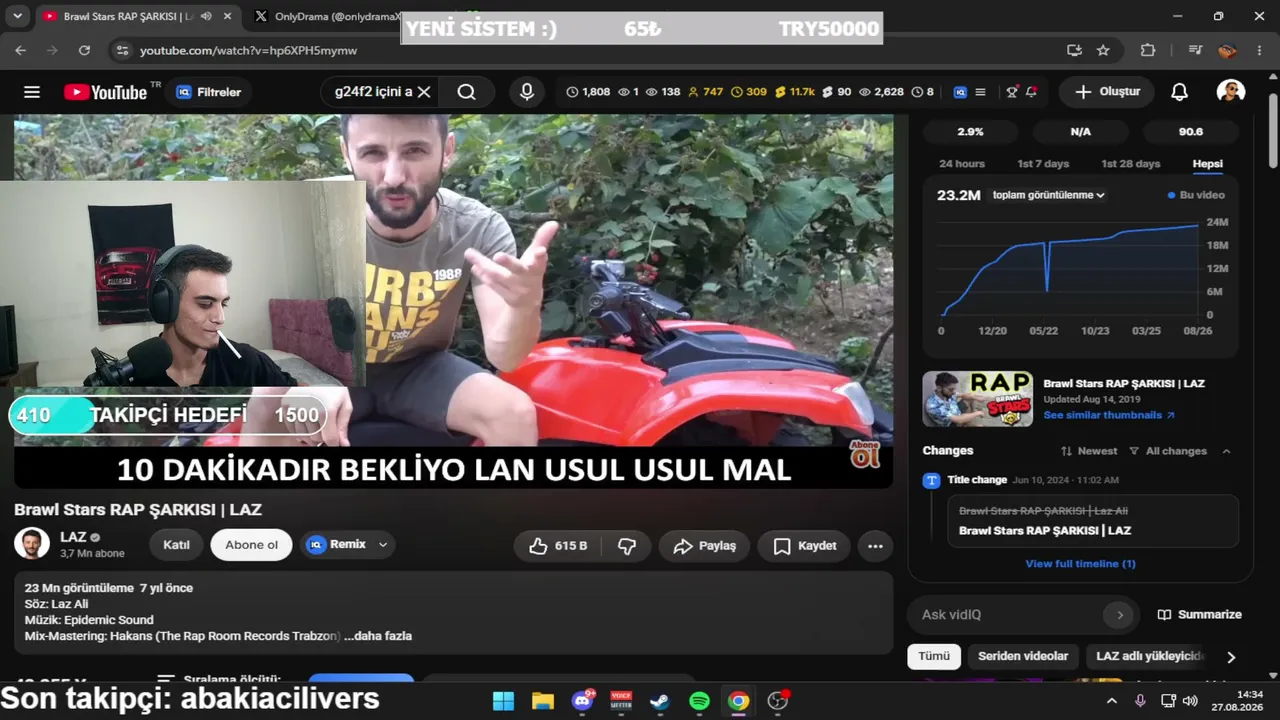Open See similar thumbnails link
This screenshot has width=1280, height=720.
pyautogui.click(x=1109, y=415)
